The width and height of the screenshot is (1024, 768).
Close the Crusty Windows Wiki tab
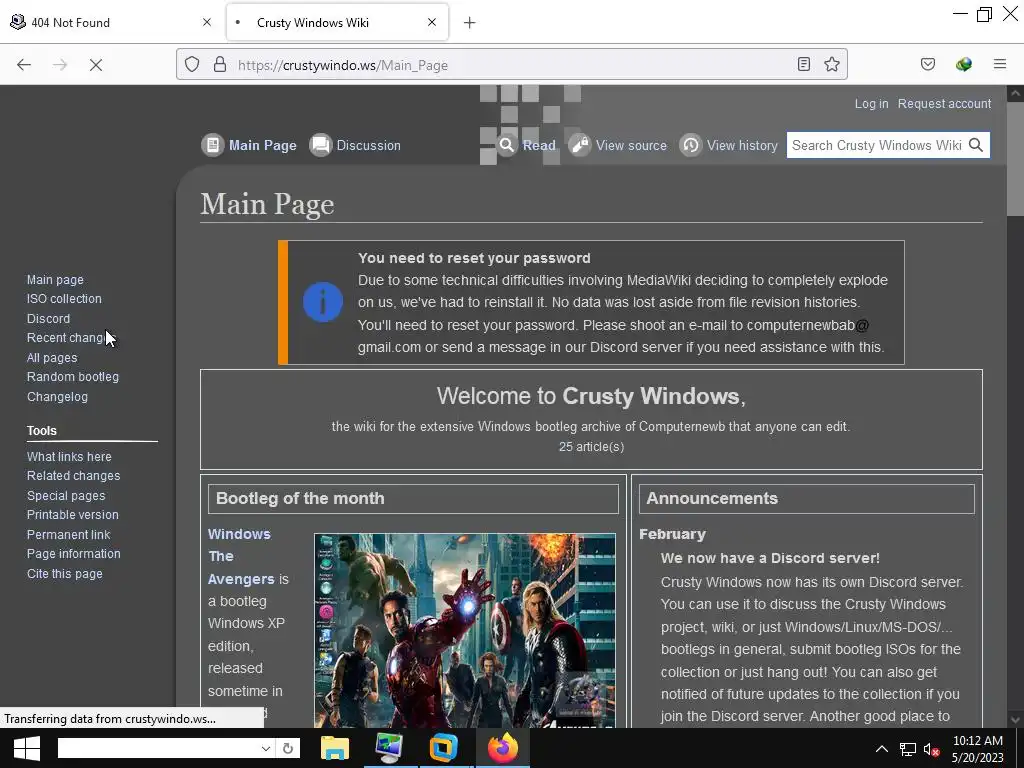432,22
